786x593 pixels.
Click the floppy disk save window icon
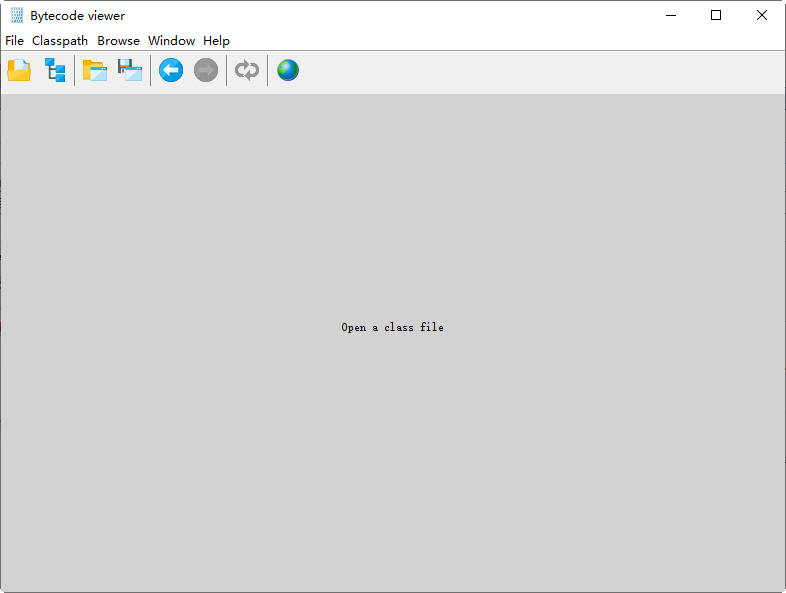coord(130,70)
